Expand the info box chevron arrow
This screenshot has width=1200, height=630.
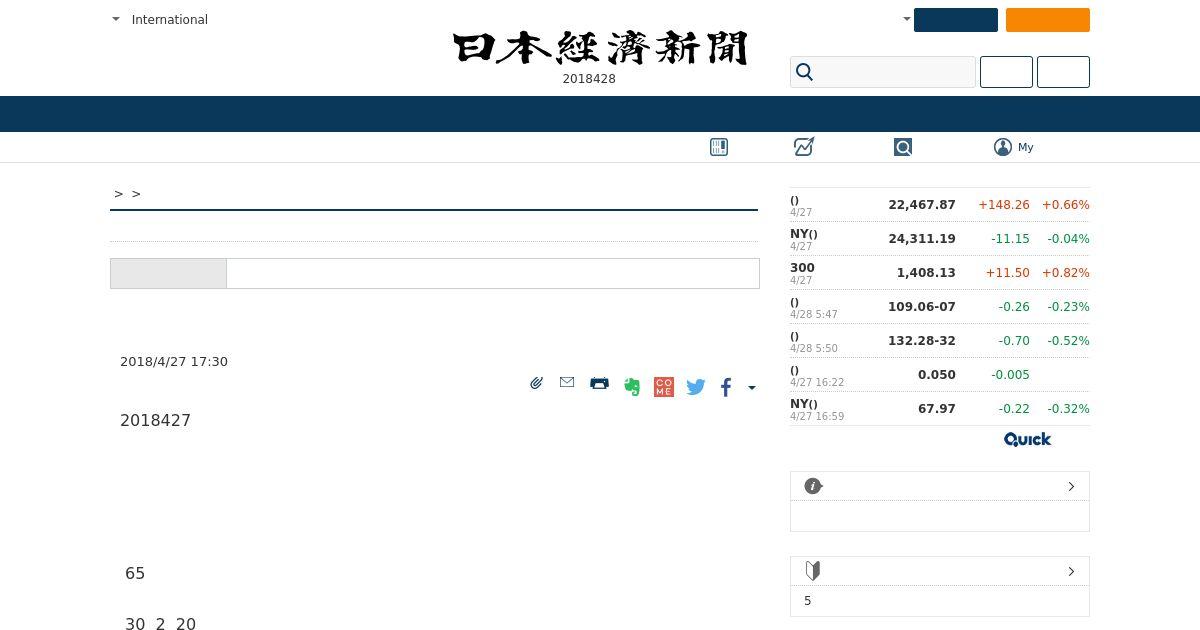click(x=1071, y=486)
